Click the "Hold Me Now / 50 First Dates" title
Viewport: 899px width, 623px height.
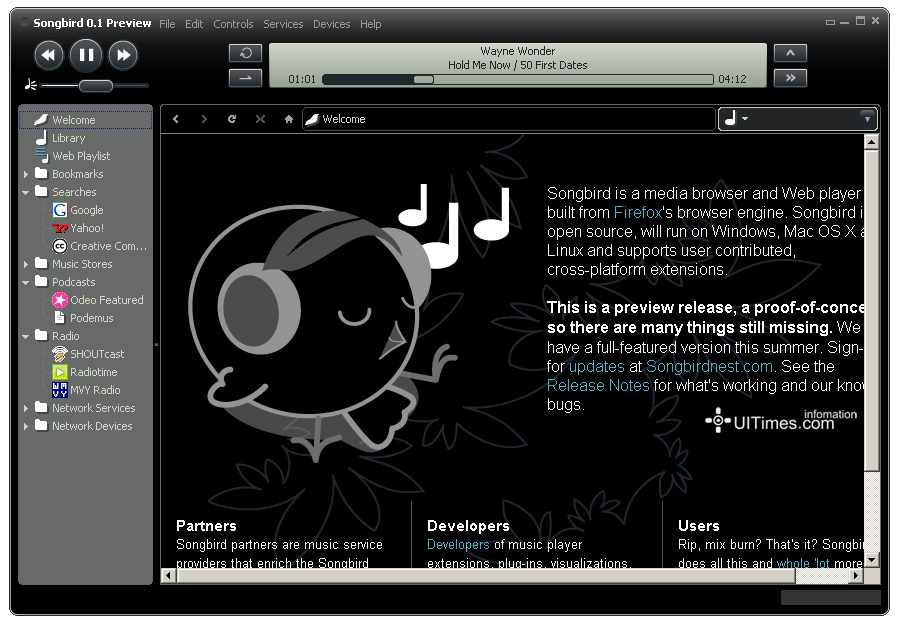point(518,65)
